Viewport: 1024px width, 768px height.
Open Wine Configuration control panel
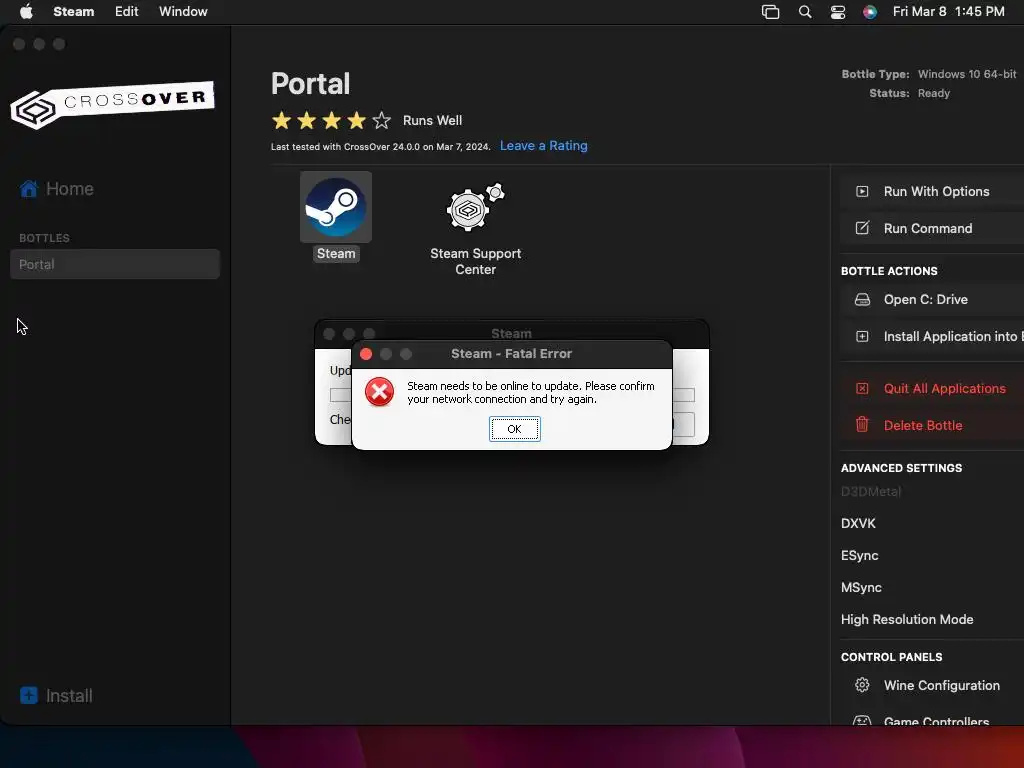point(941,685)
